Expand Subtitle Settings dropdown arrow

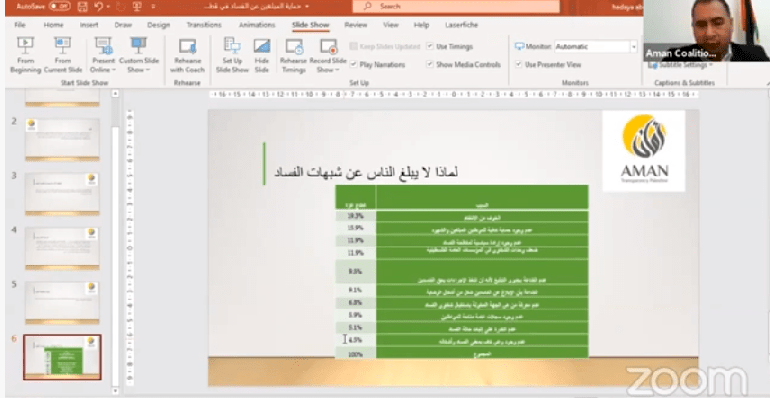[711, 65]
